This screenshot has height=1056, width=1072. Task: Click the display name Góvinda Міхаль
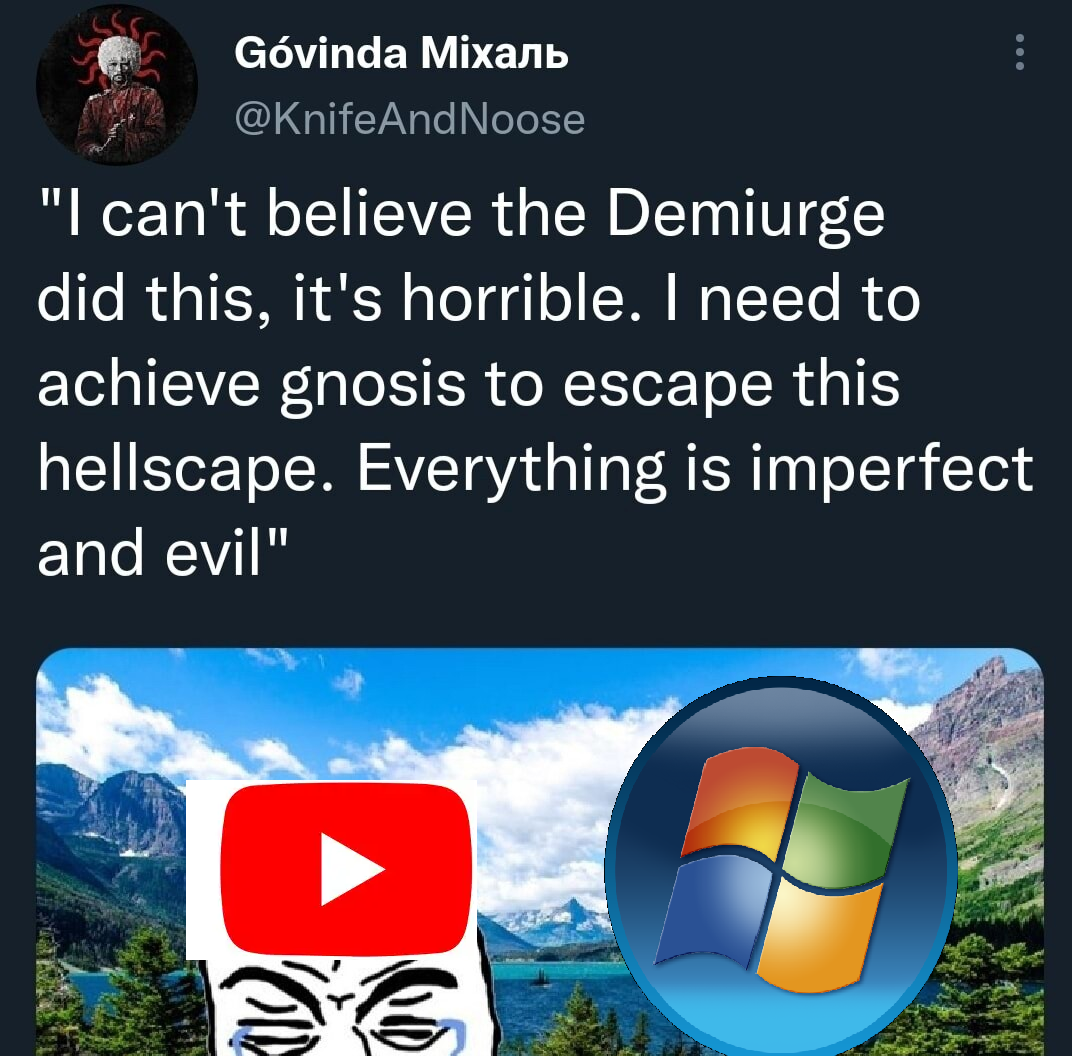click(401, 53)
